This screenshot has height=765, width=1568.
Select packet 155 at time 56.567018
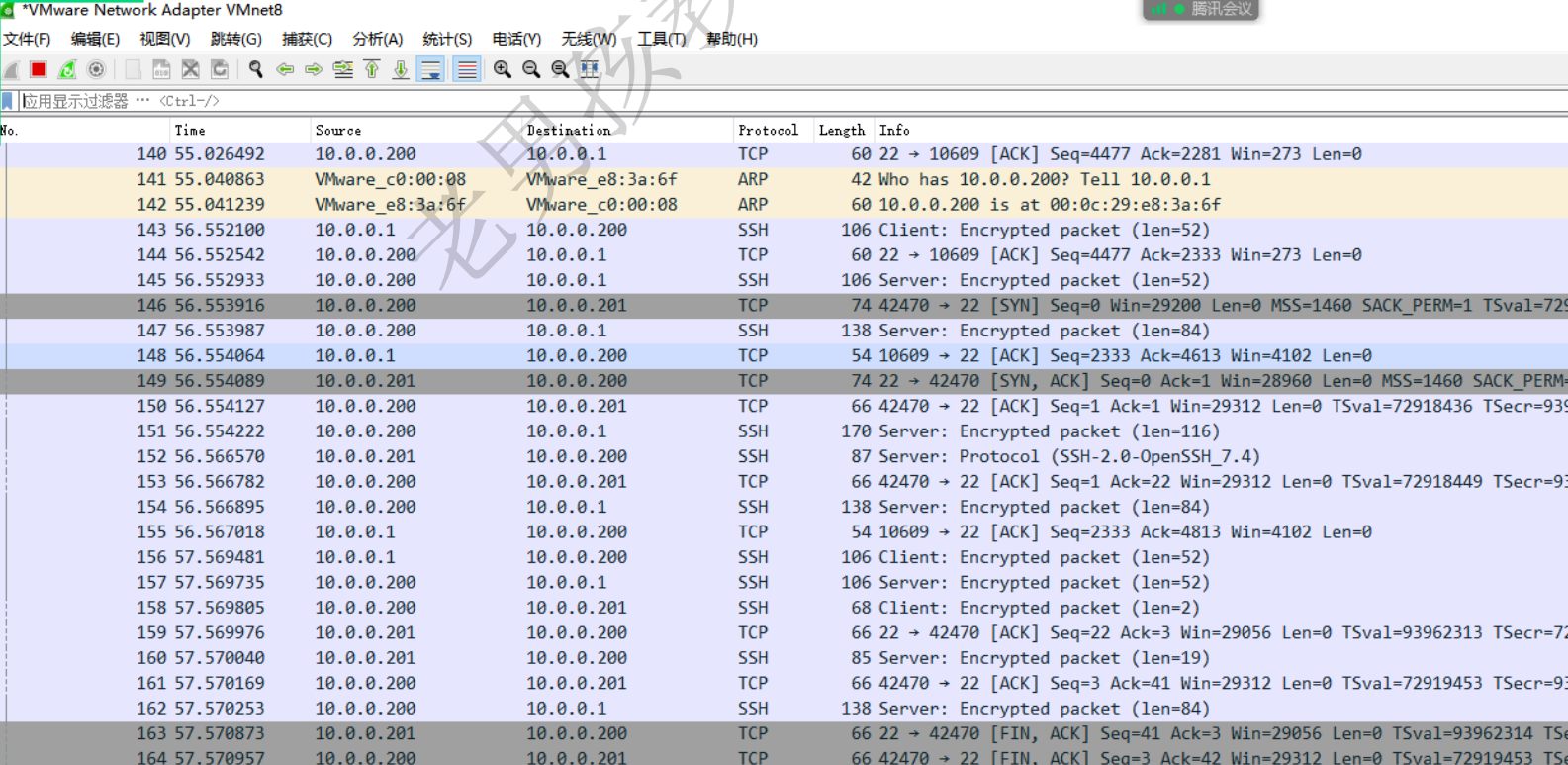pos(784,532)
